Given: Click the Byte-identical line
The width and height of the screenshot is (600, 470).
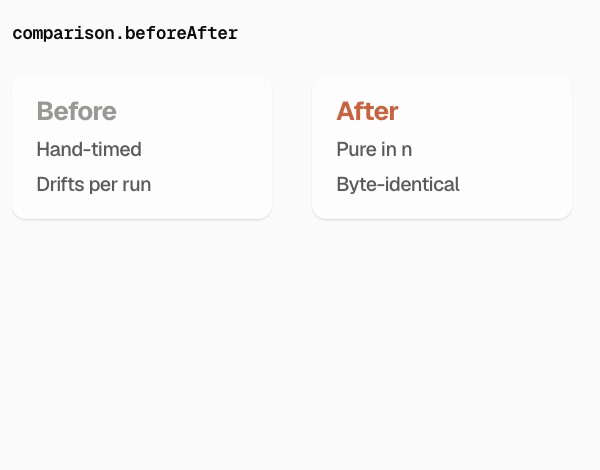Looking at the screenshot, I should point(398,184).
